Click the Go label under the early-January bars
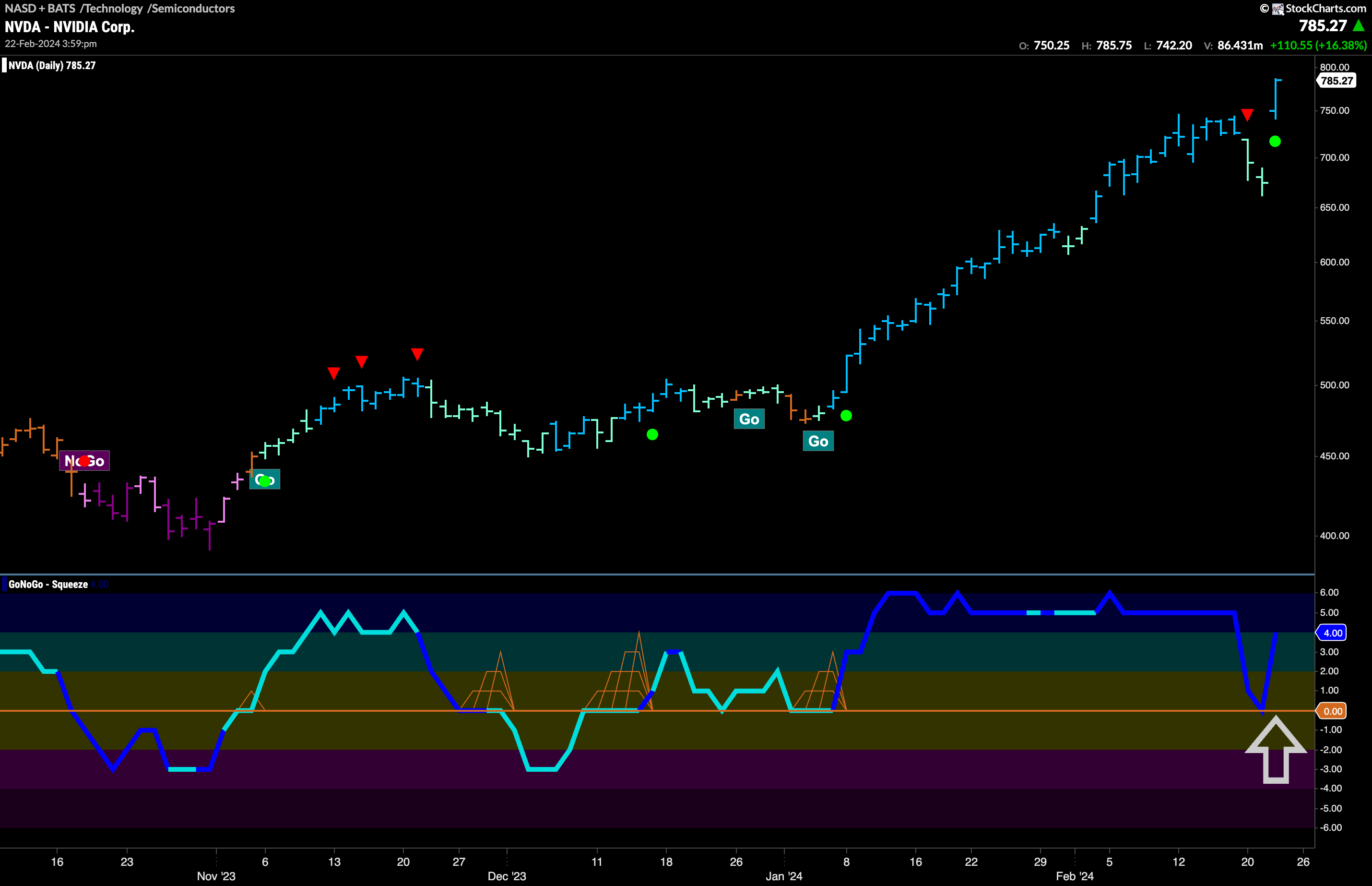Image resolution: width=1372 pixels, height=886 pixels. [818, 441]
